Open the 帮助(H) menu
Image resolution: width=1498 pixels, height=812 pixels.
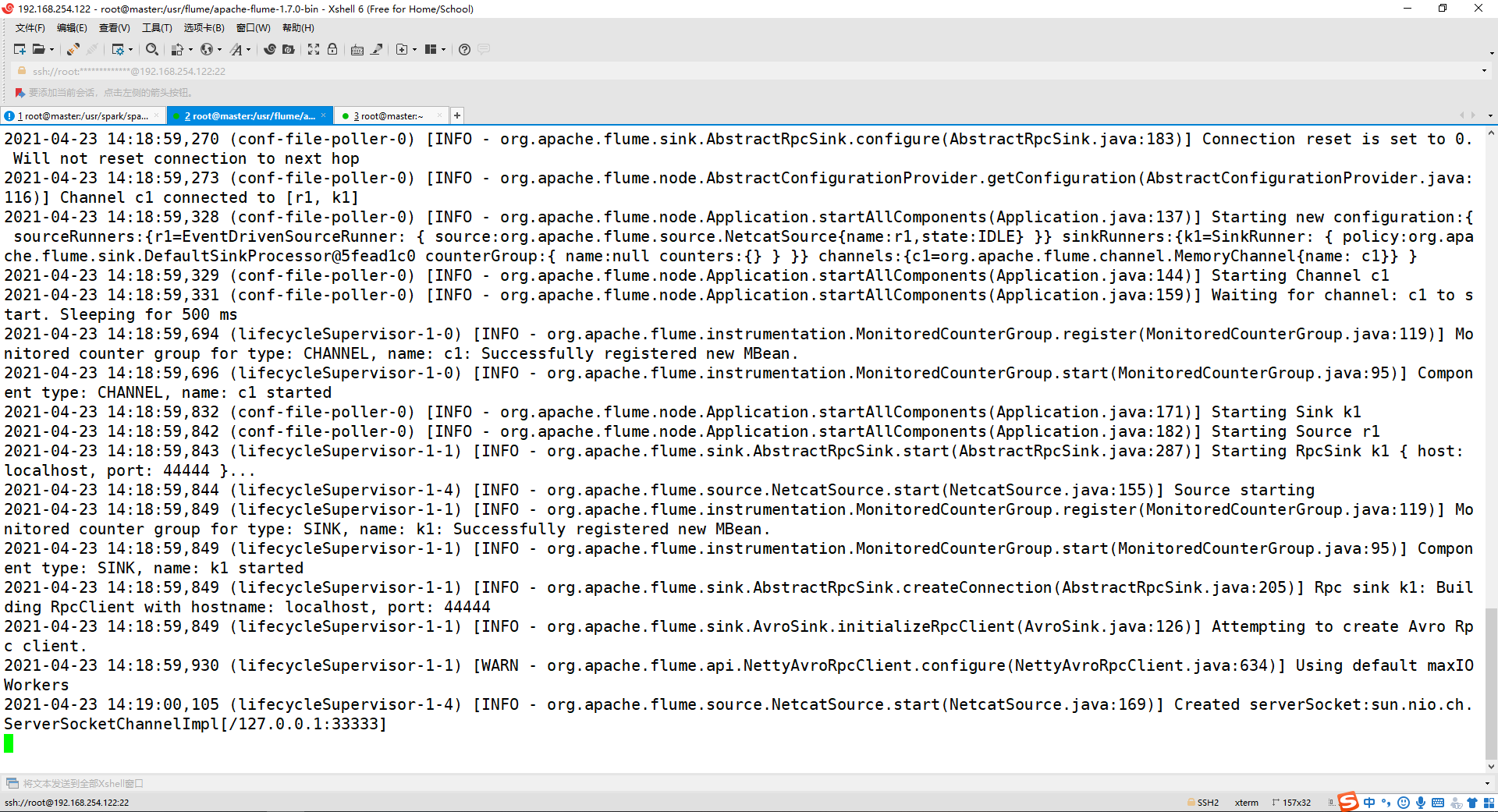[298, 28]
